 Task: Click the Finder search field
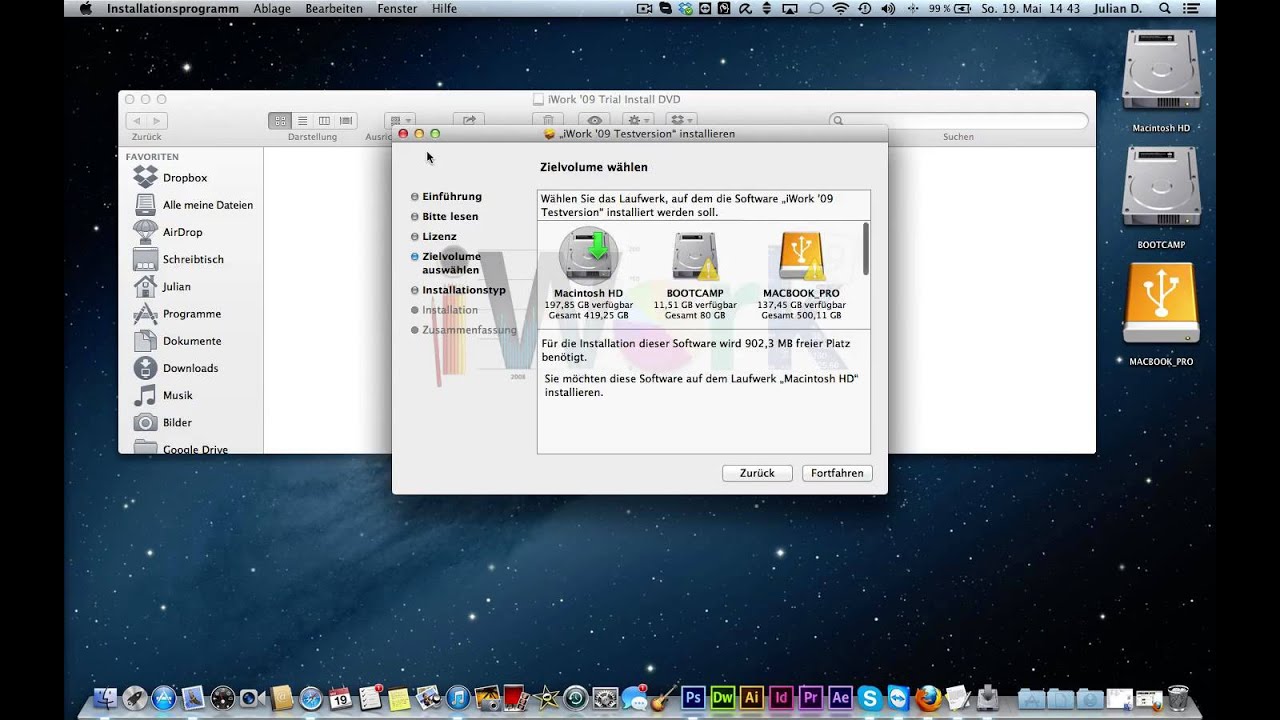958,120
